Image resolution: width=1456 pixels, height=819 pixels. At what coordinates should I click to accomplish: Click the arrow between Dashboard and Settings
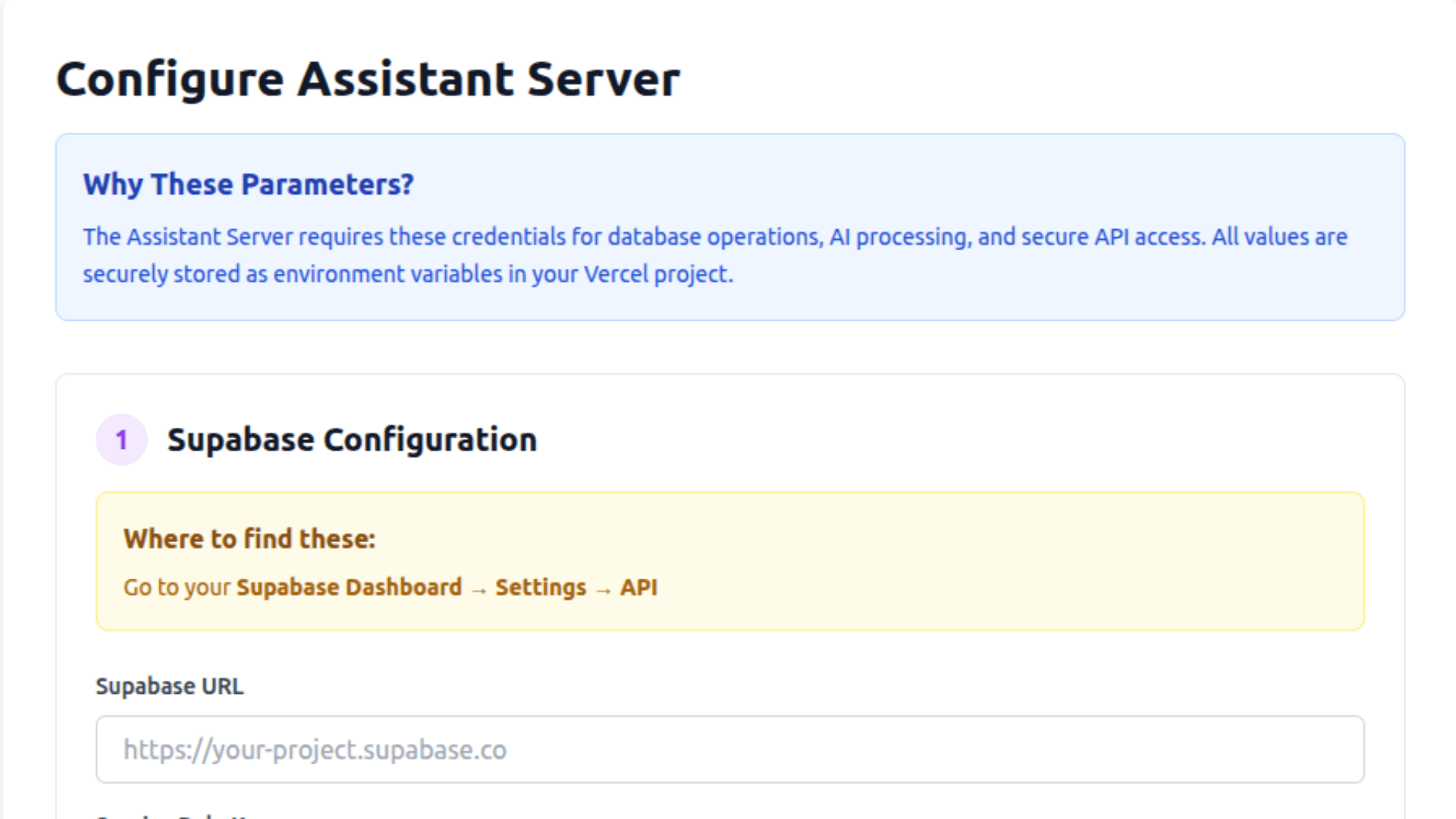[479, 589]
